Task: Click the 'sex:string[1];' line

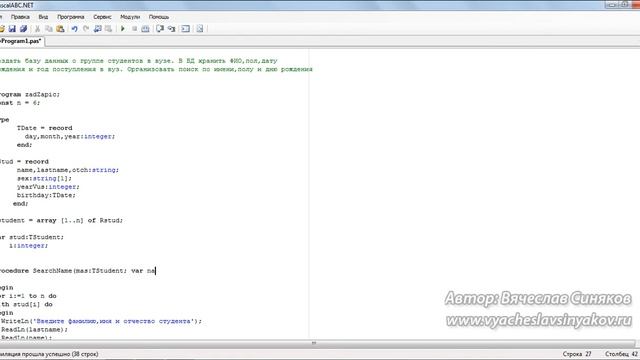Action: click(x=44, y=178)
